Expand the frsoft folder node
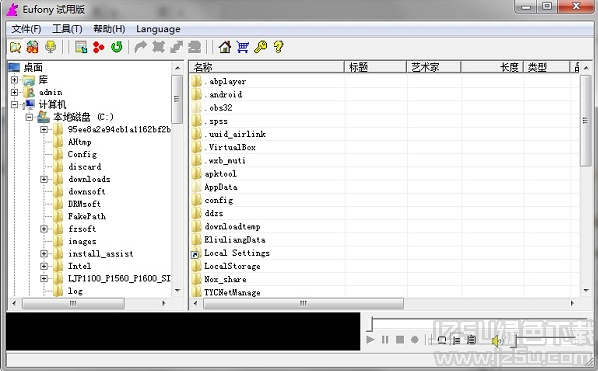The image size is (598, 371). pyautogui.click(x=44, y=229)
